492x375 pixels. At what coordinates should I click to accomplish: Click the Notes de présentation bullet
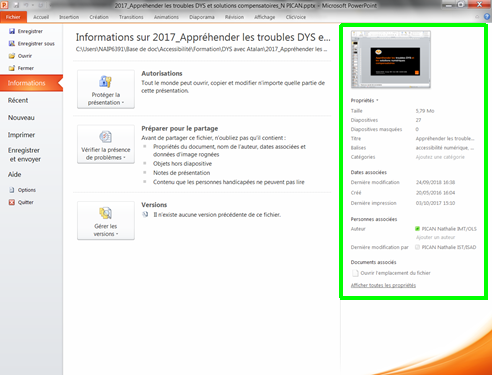[x=182, y=173]
